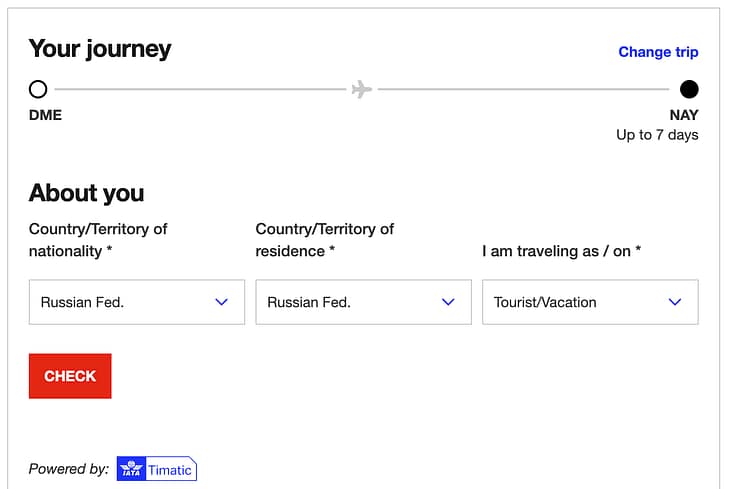The image size is (730, 489).
Task: Expand the nationality dropdown using its chevron arrow
Action: click(x=222, y=302)
